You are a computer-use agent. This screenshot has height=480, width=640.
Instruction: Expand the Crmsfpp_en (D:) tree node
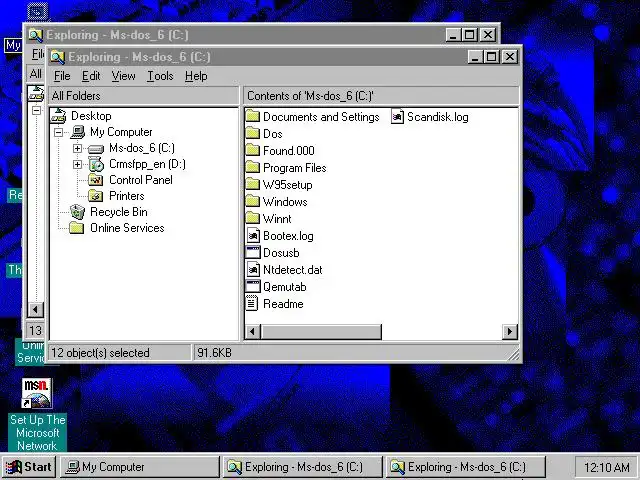pos(78,164)
